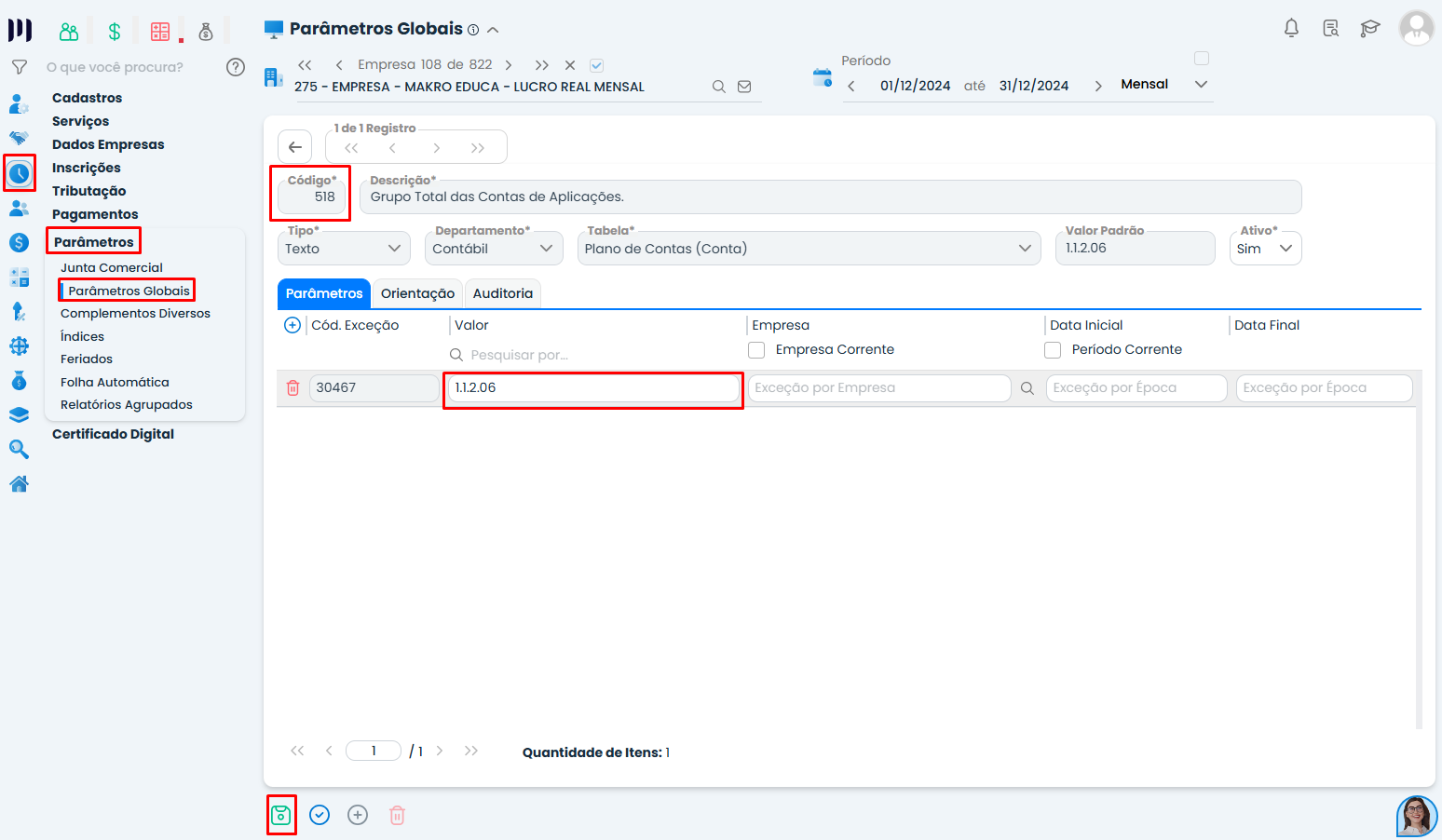This screenshot has height=840, width=1442.
Task: Open the Ativo dropdown showing Sim
Action: click(x=1264, y=249)
